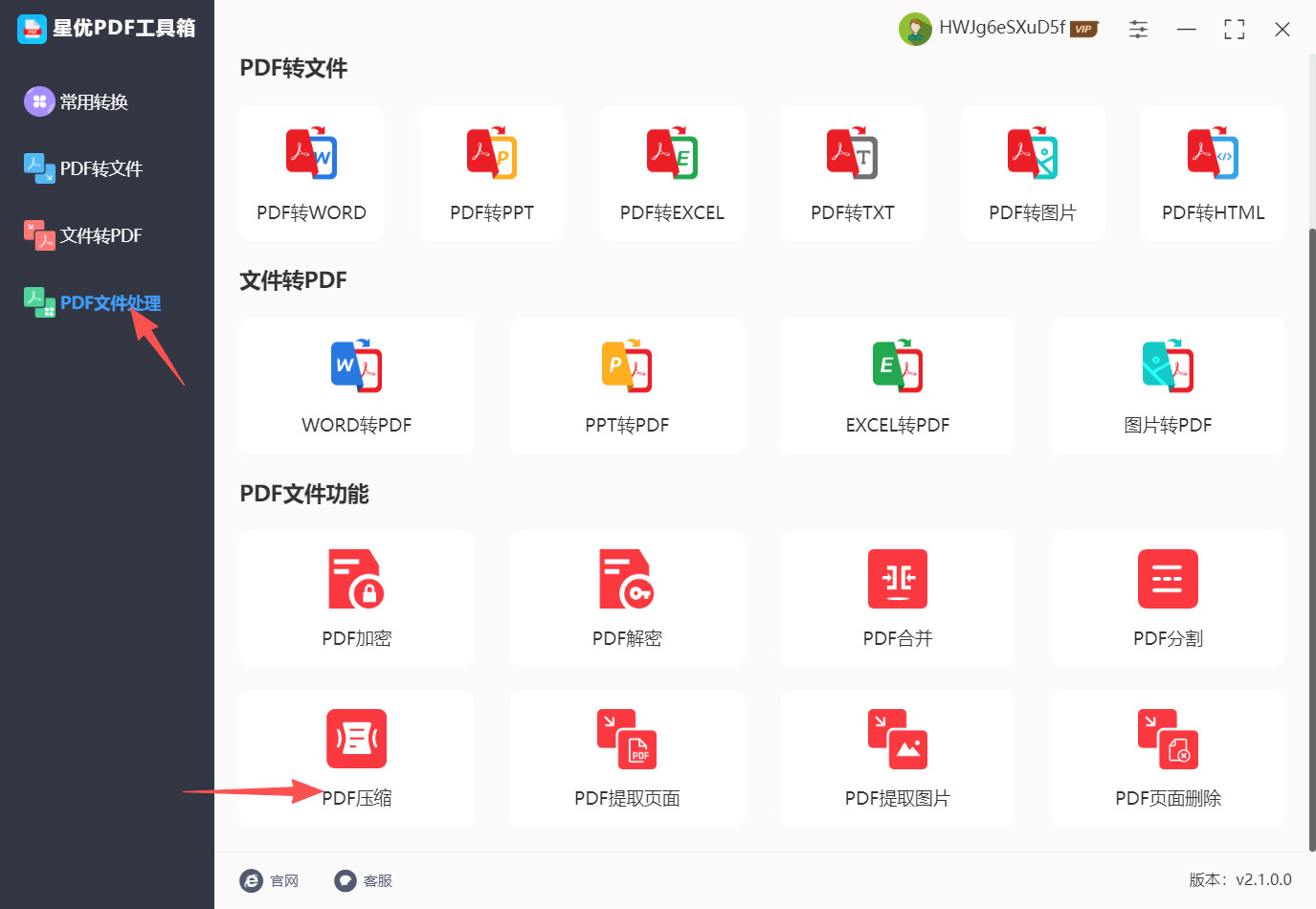Click the PDF压缩 label text
This screenshot has width=1316, height=909.
point(356,798)
